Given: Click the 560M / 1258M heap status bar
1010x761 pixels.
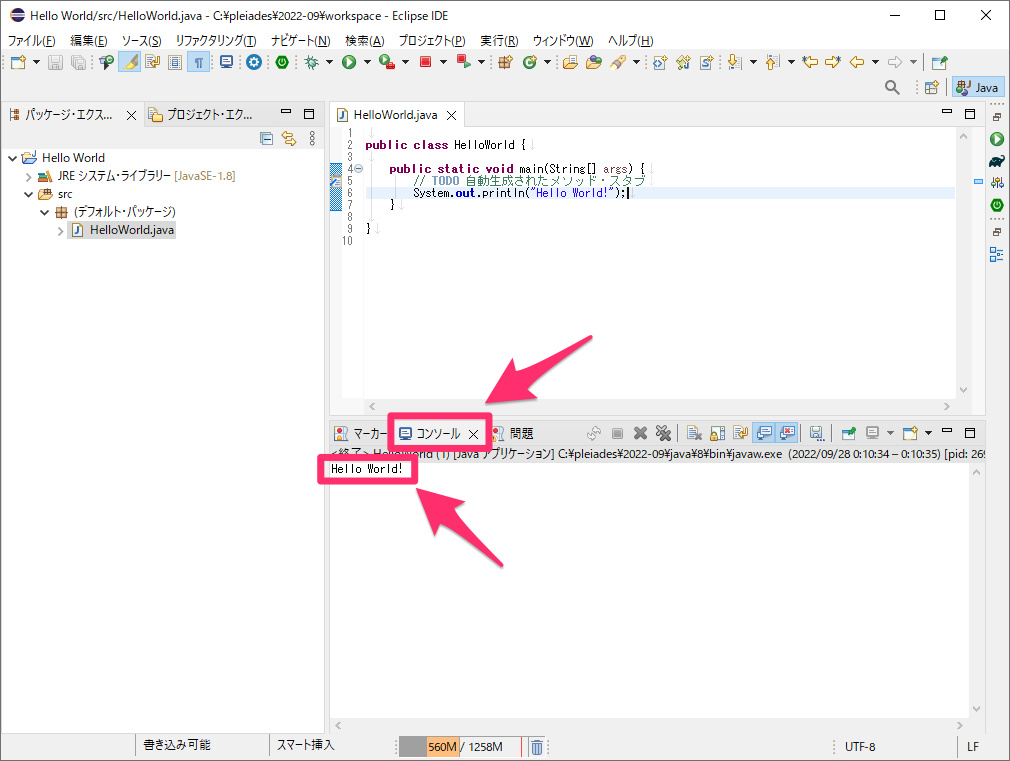Looking at the screenshot, I should 460,747.
